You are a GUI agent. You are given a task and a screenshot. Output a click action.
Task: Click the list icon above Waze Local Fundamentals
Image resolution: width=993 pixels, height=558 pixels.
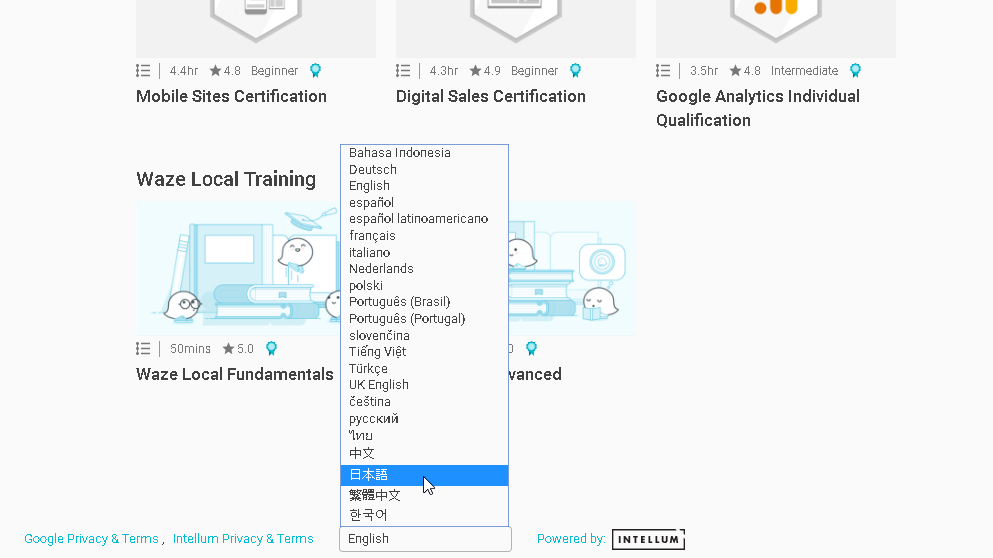[143, 349]
